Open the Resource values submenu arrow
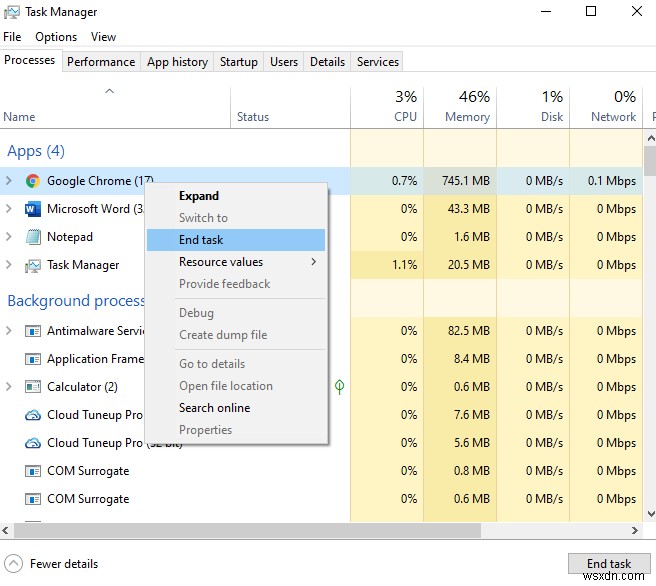The image size is (656, 586). [313, 262]
